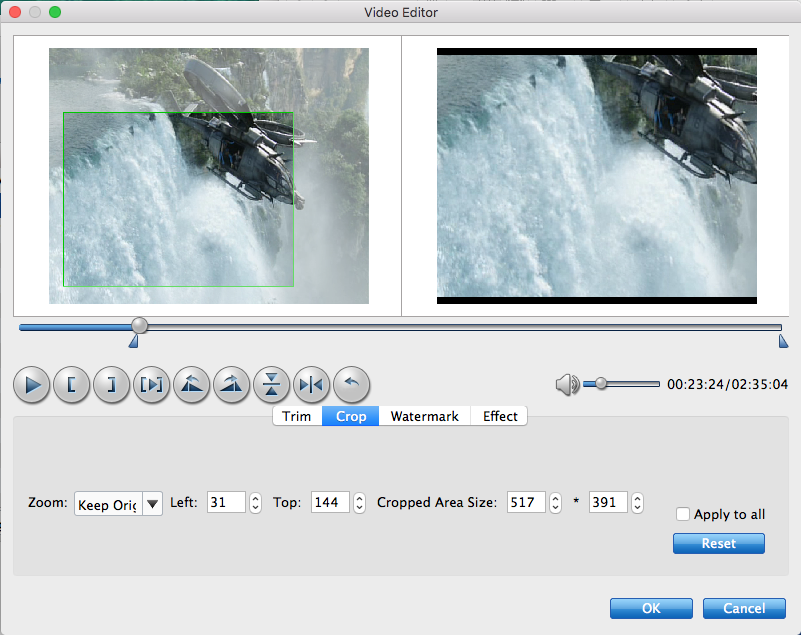The image size is (801, 635).
Task: Adjust the crop width stepper
Action: [555, 503]
